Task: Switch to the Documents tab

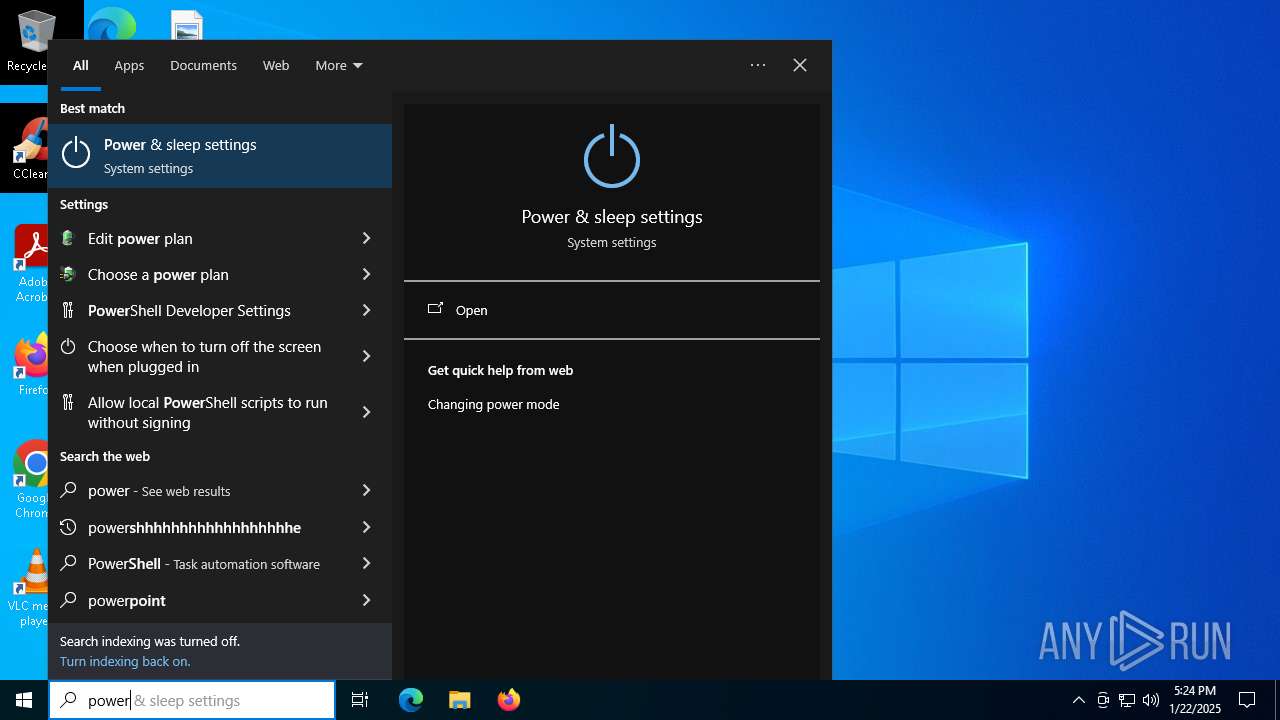Action: tap(203, 65)
